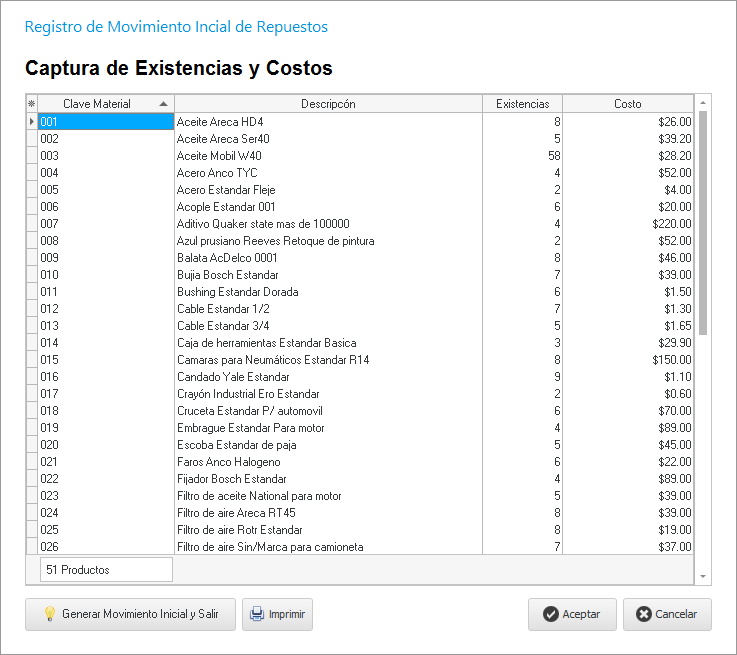Select row with Clave Material 015
Viewport: 737px width, 655px height.
click(x=105, y=360)
